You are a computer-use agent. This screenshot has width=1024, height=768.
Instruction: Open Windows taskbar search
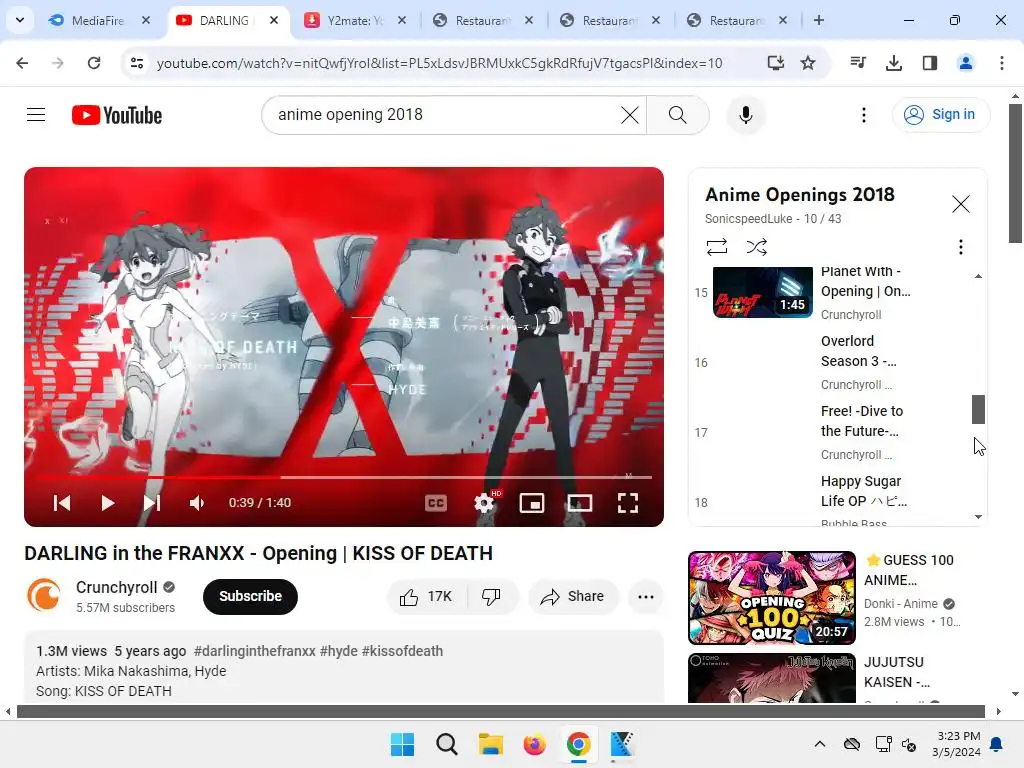pos(447,744)
